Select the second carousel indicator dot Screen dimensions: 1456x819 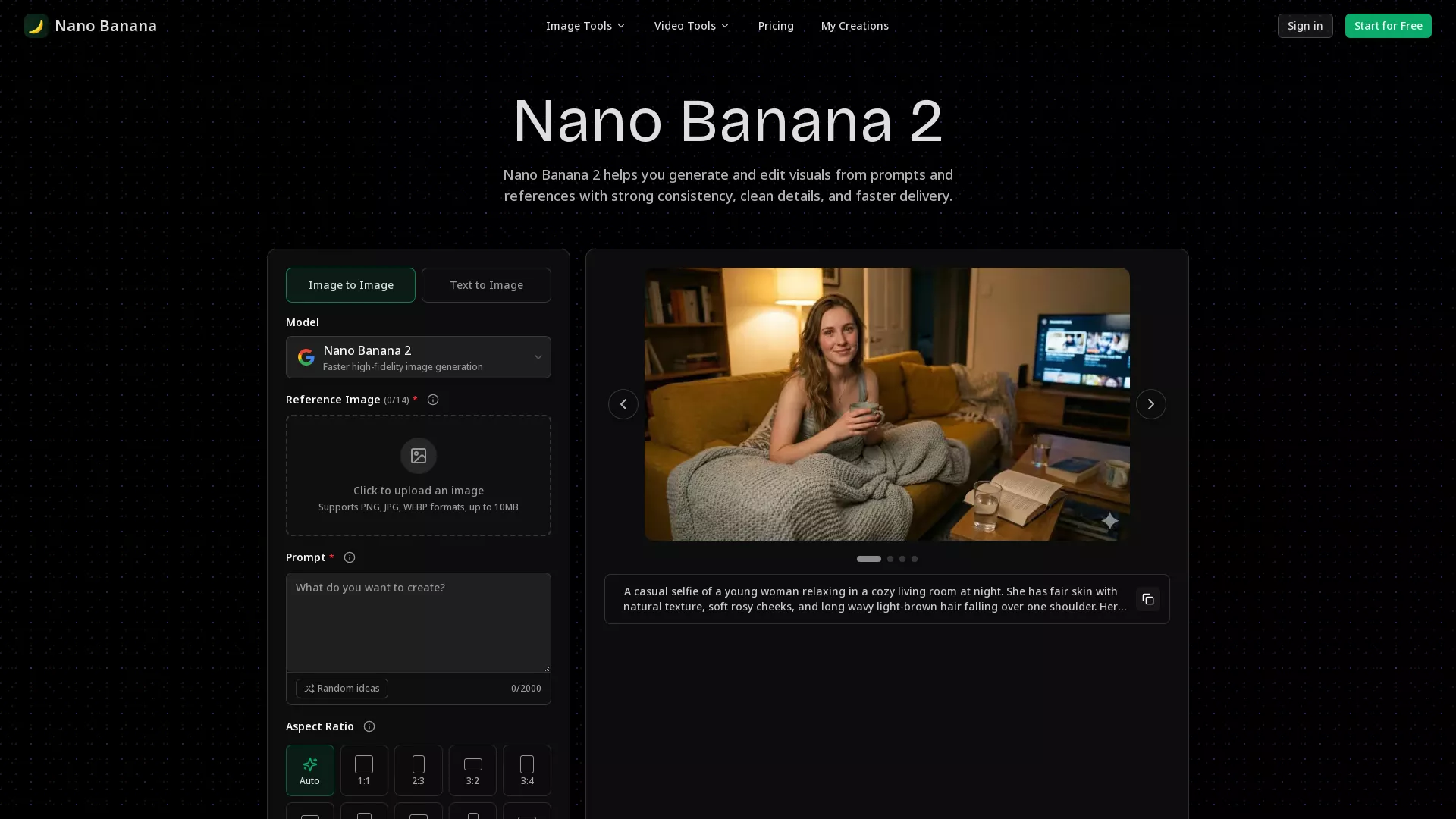[889, 559]
